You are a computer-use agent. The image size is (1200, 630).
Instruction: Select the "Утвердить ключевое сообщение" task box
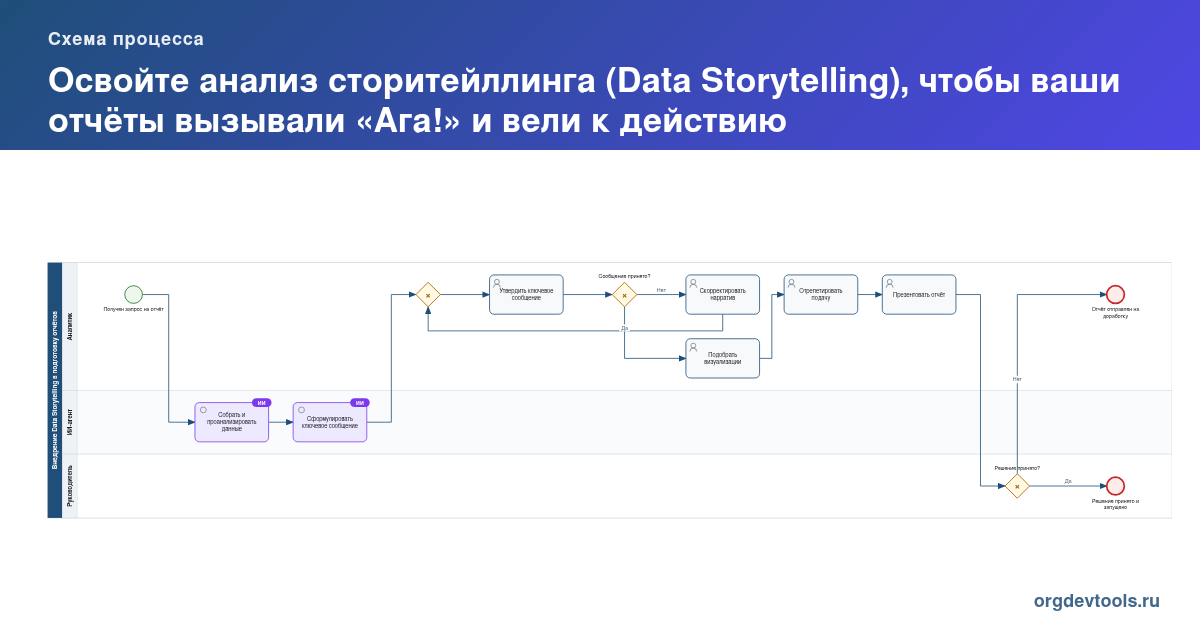click(526, 294)
